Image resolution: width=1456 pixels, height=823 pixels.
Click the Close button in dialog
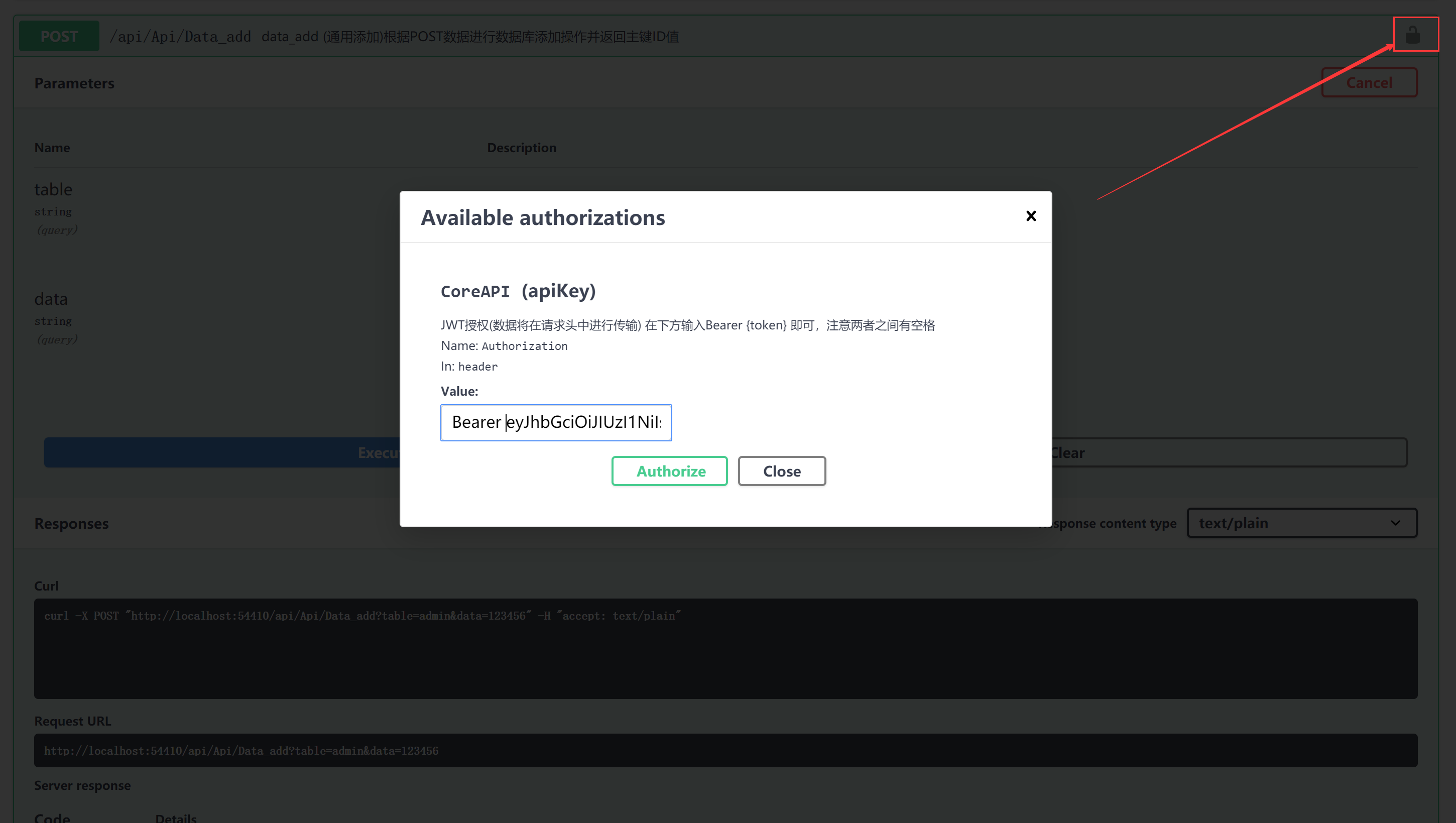[x=782, y=470]
